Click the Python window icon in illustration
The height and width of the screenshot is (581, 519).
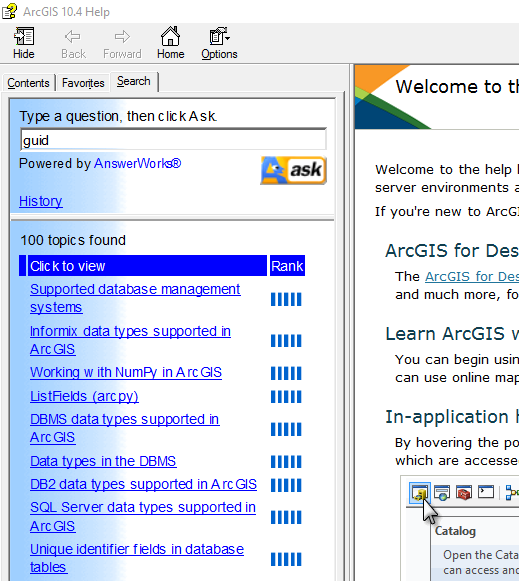tap(486, 492)
